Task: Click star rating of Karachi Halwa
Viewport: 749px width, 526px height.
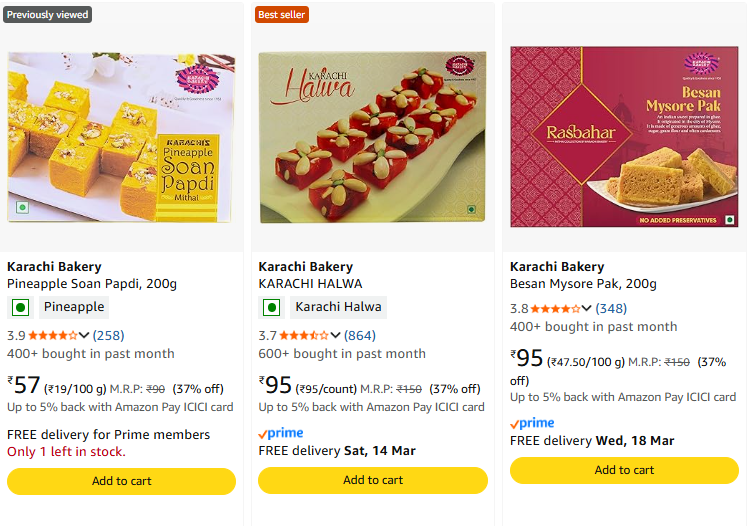Action: [304, 336]
